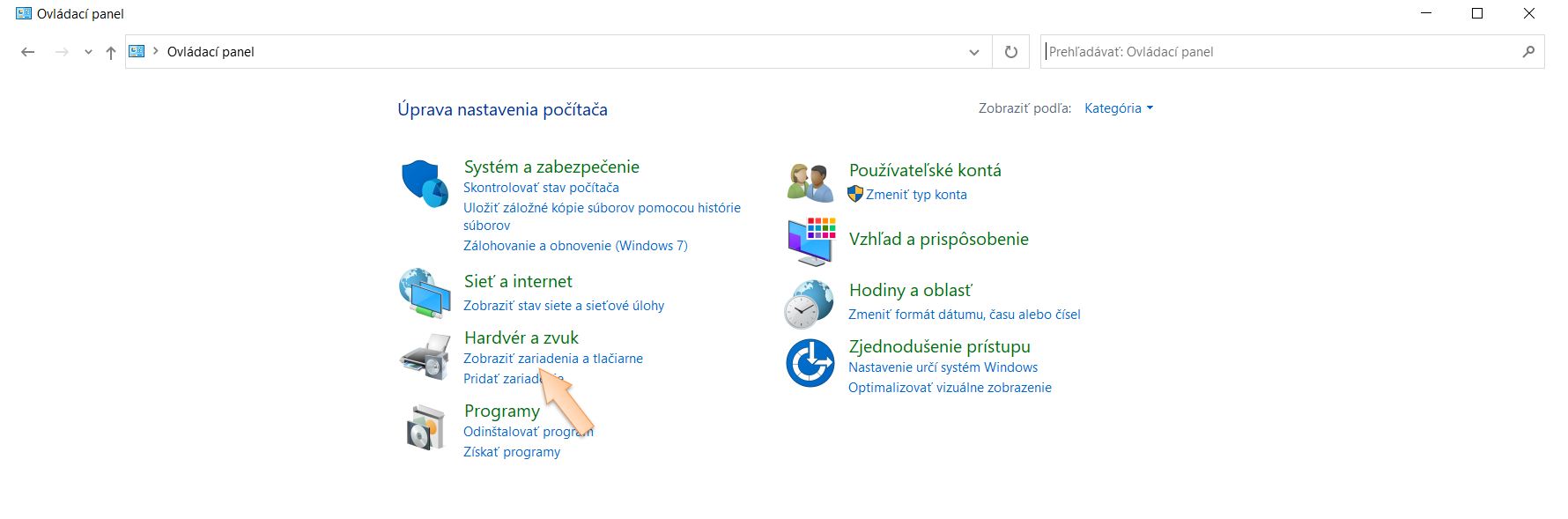Navigate back using the back arrow
Image resolution: width=1568 pixels, height=519 pixels.
point(28,52)
